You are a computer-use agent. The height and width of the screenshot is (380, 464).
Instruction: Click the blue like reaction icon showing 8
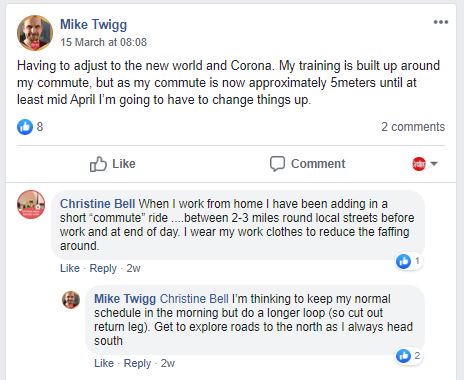click(x=25, y=127)
